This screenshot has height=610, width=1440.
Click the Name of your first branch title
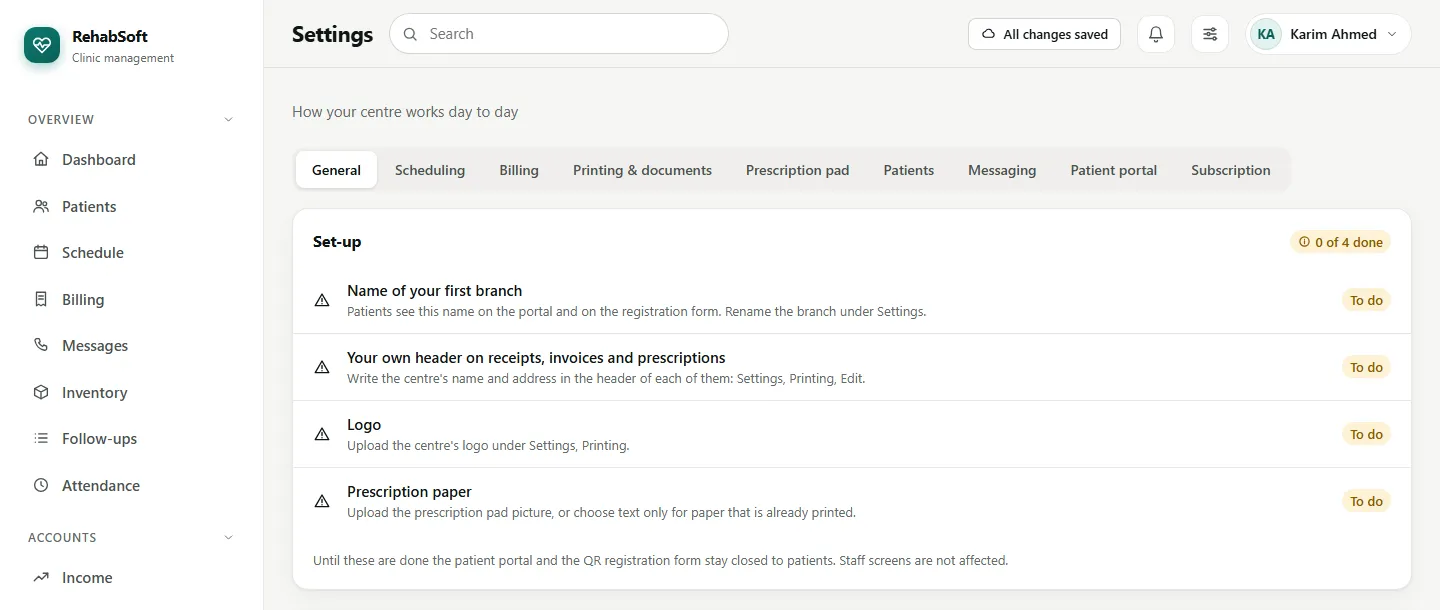(x=434, y=291)
